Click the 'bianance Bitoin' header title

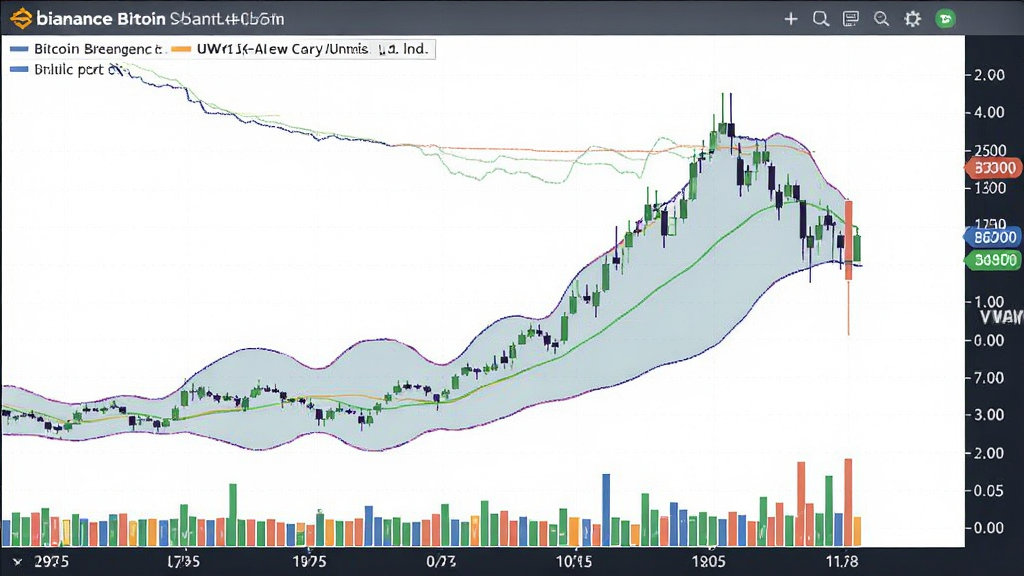coord(101,18)
